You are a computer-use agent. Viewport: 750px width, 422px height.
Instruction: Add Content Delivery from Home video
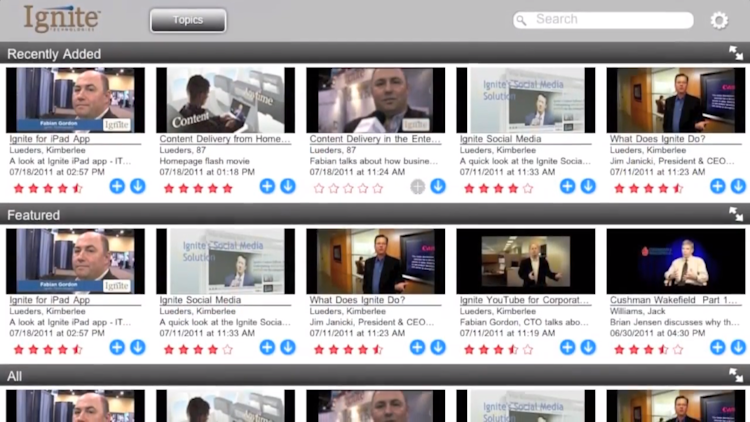(x=267, y=186)
